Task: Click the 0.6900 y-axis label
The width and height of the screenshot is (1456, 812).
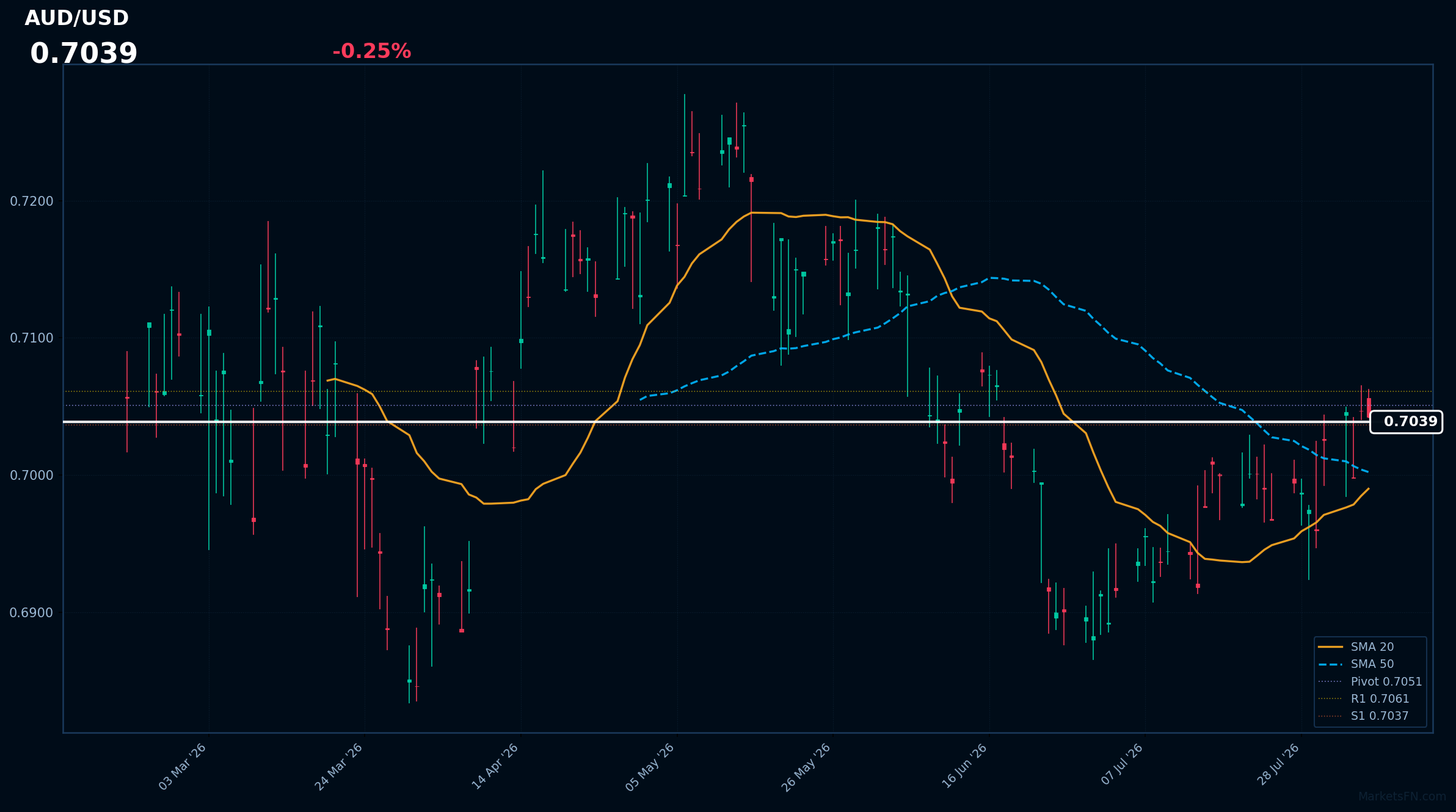Action: tap(32, 612)
